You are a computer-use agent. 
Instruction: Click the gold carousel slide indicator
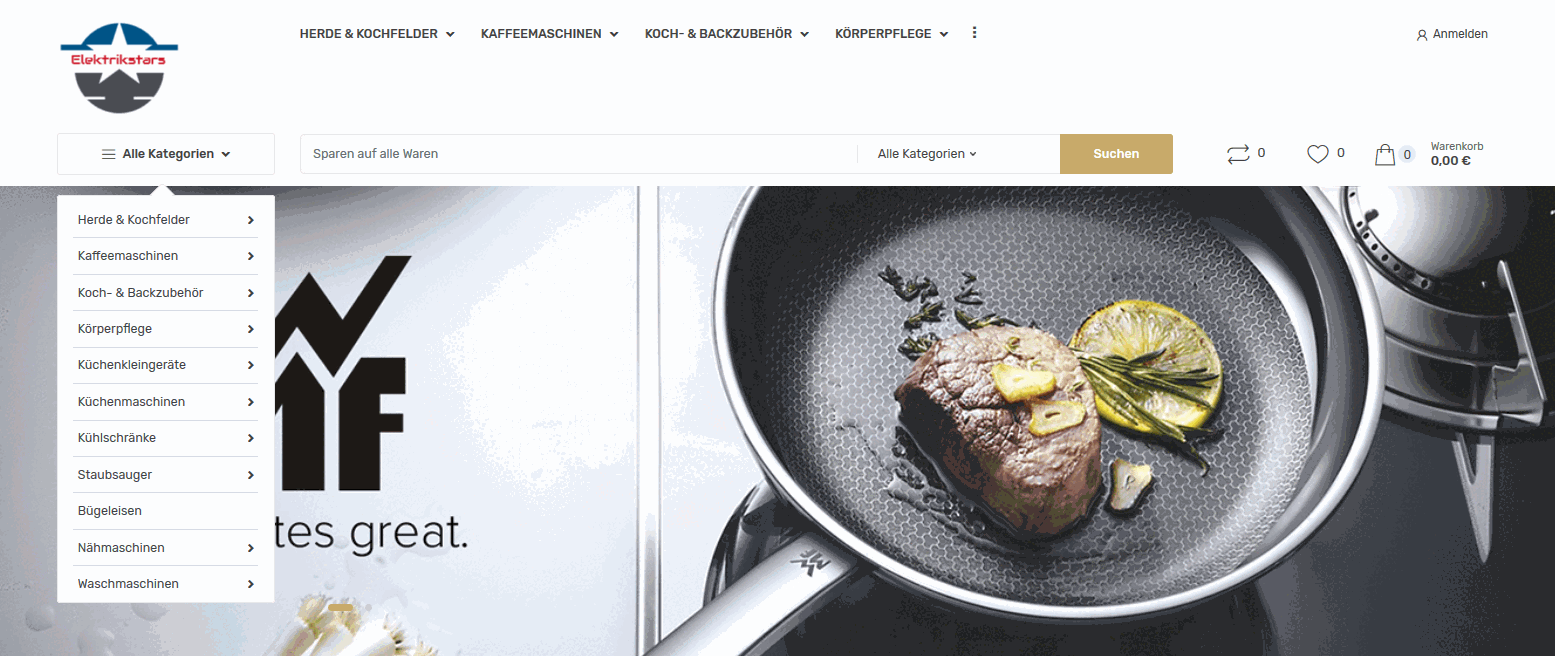coord(341,607)
